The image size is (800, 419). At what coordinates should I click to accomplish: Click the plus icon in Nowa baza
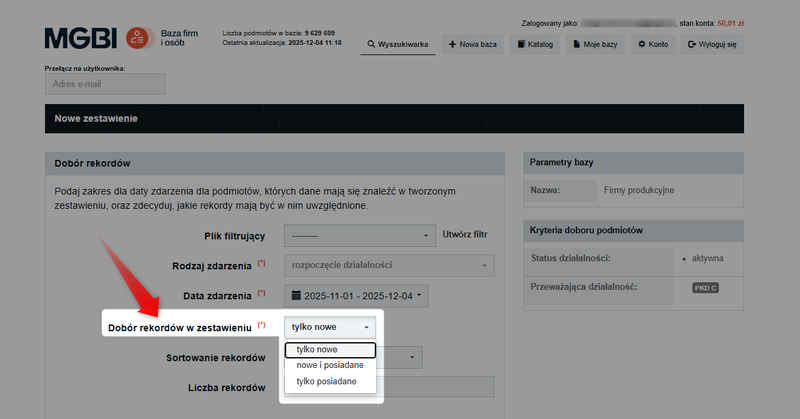tap(453, 45)
